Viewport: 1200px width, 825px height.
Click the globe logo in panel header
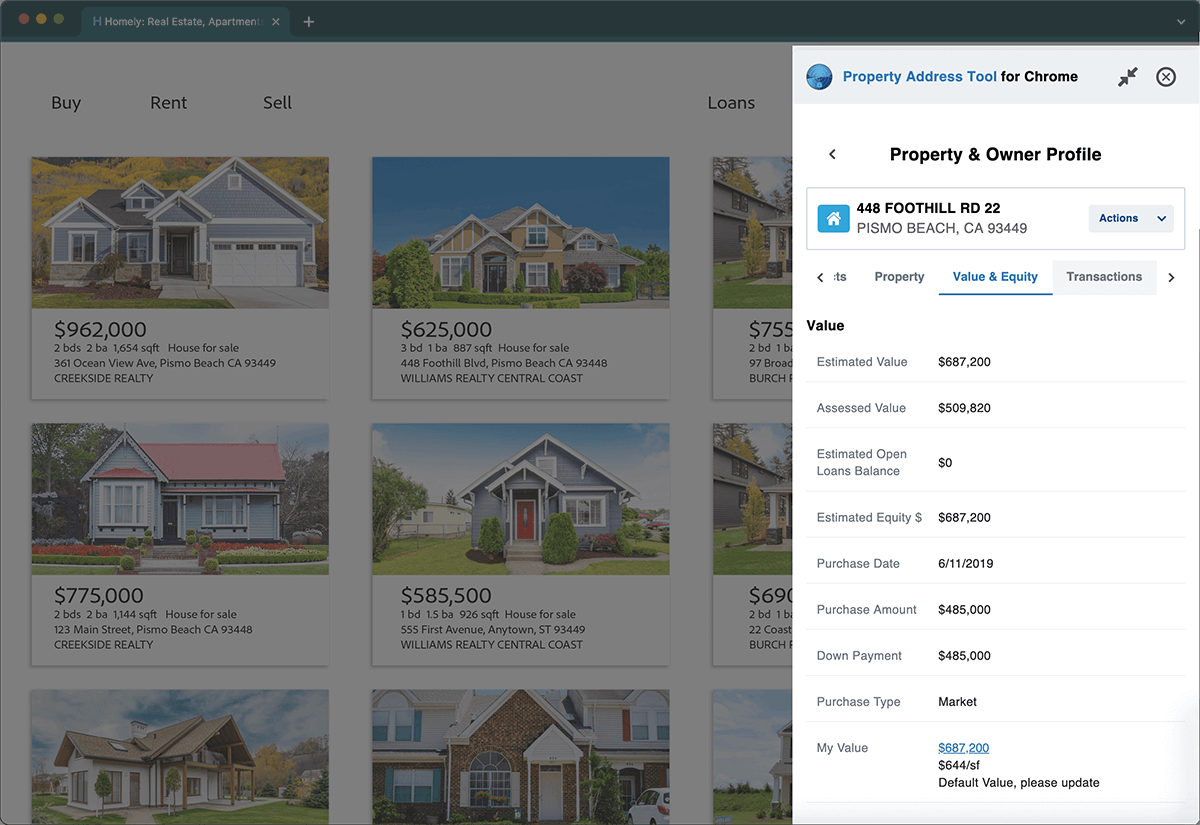click(x=819, y=77)
